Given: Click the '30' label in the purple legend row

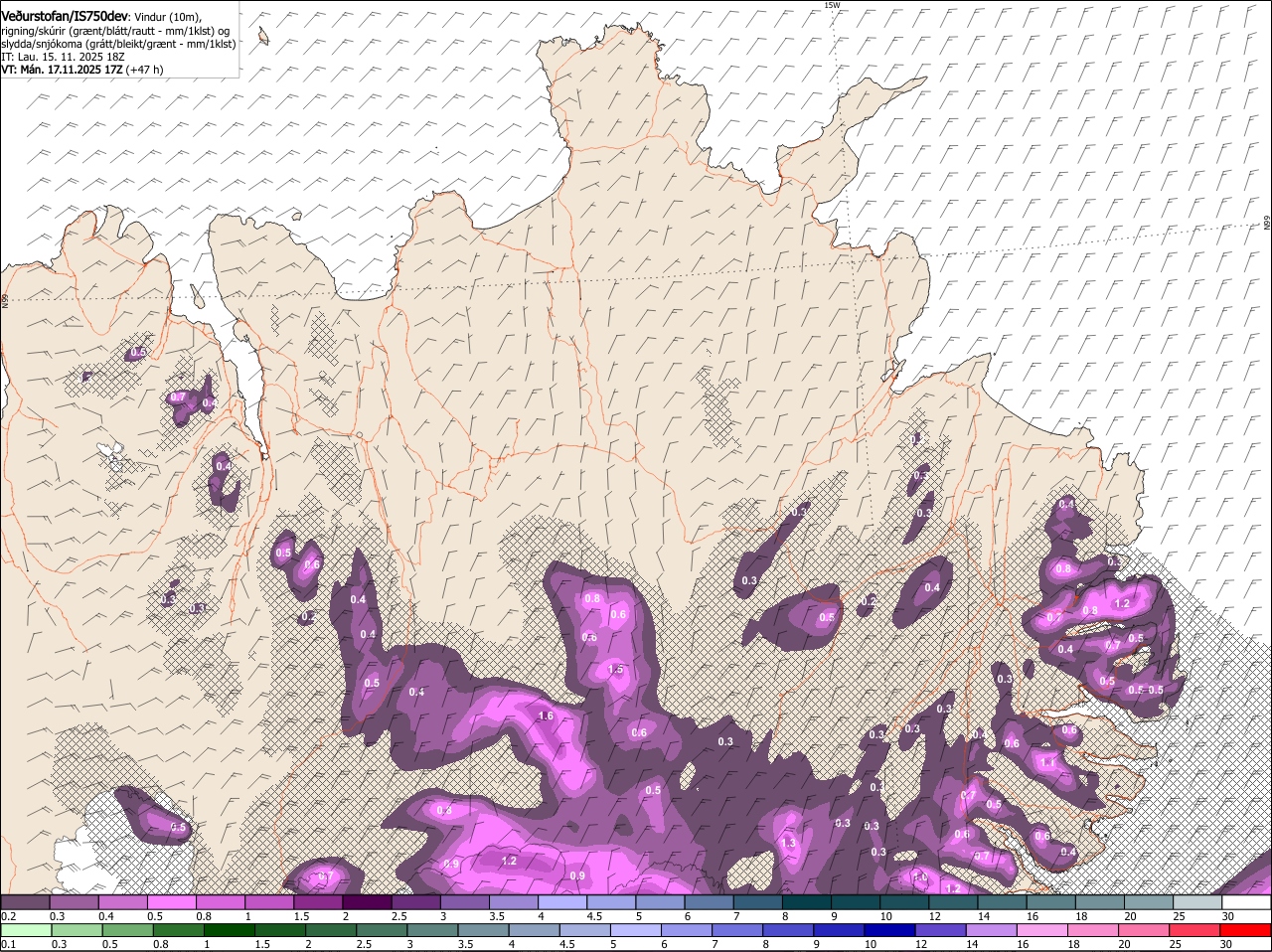Looking at the screenshot, I should 1228,915.
